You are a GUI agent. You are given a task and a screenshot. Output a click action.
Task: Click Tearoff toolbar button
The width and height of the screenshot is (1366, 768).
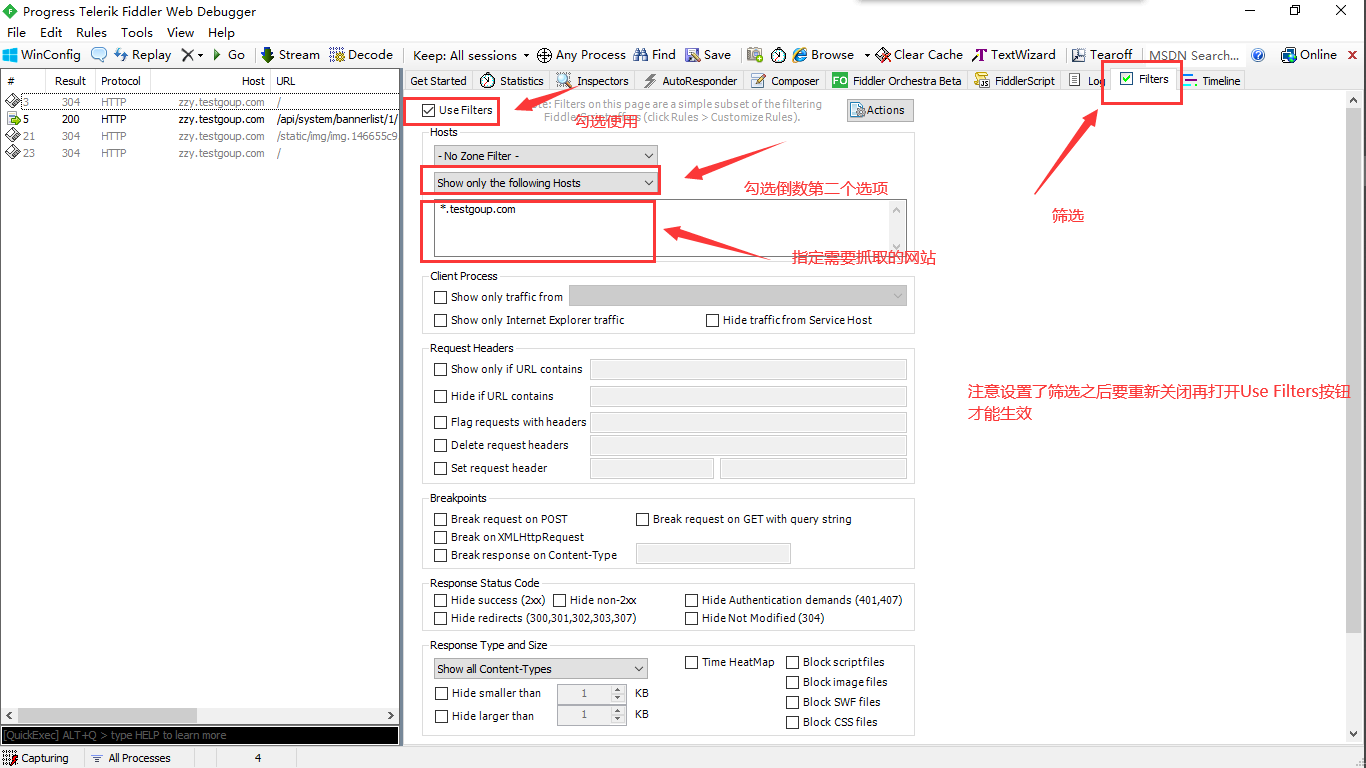click(1102, 55)
